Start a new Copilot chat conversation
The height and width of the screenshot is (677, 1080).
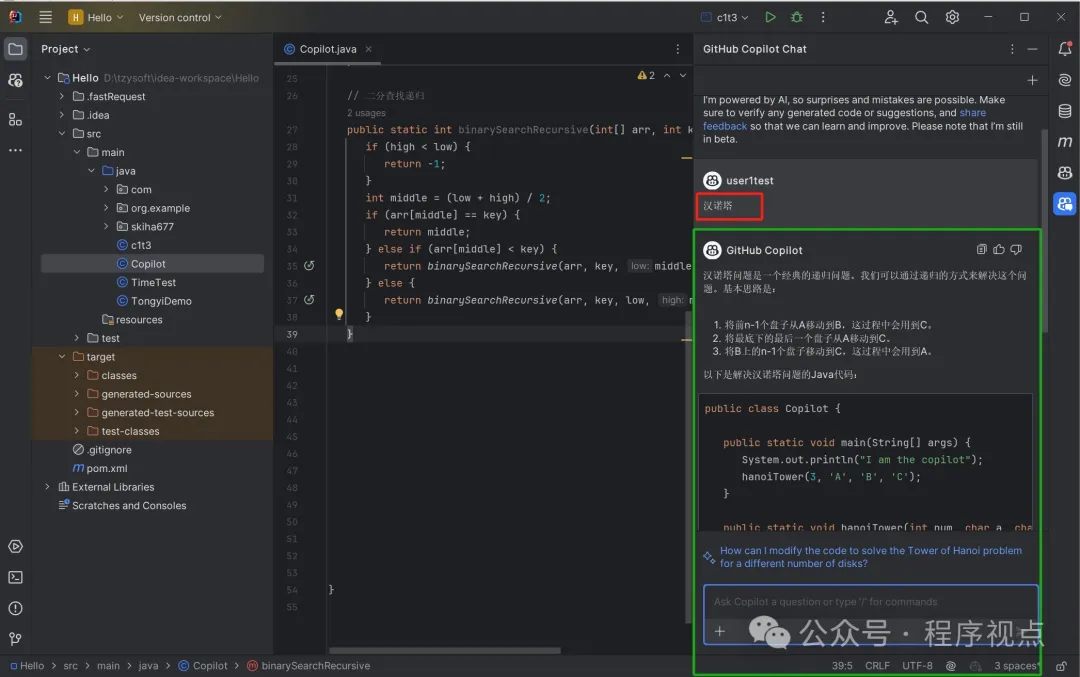(x=1032, y=81)
